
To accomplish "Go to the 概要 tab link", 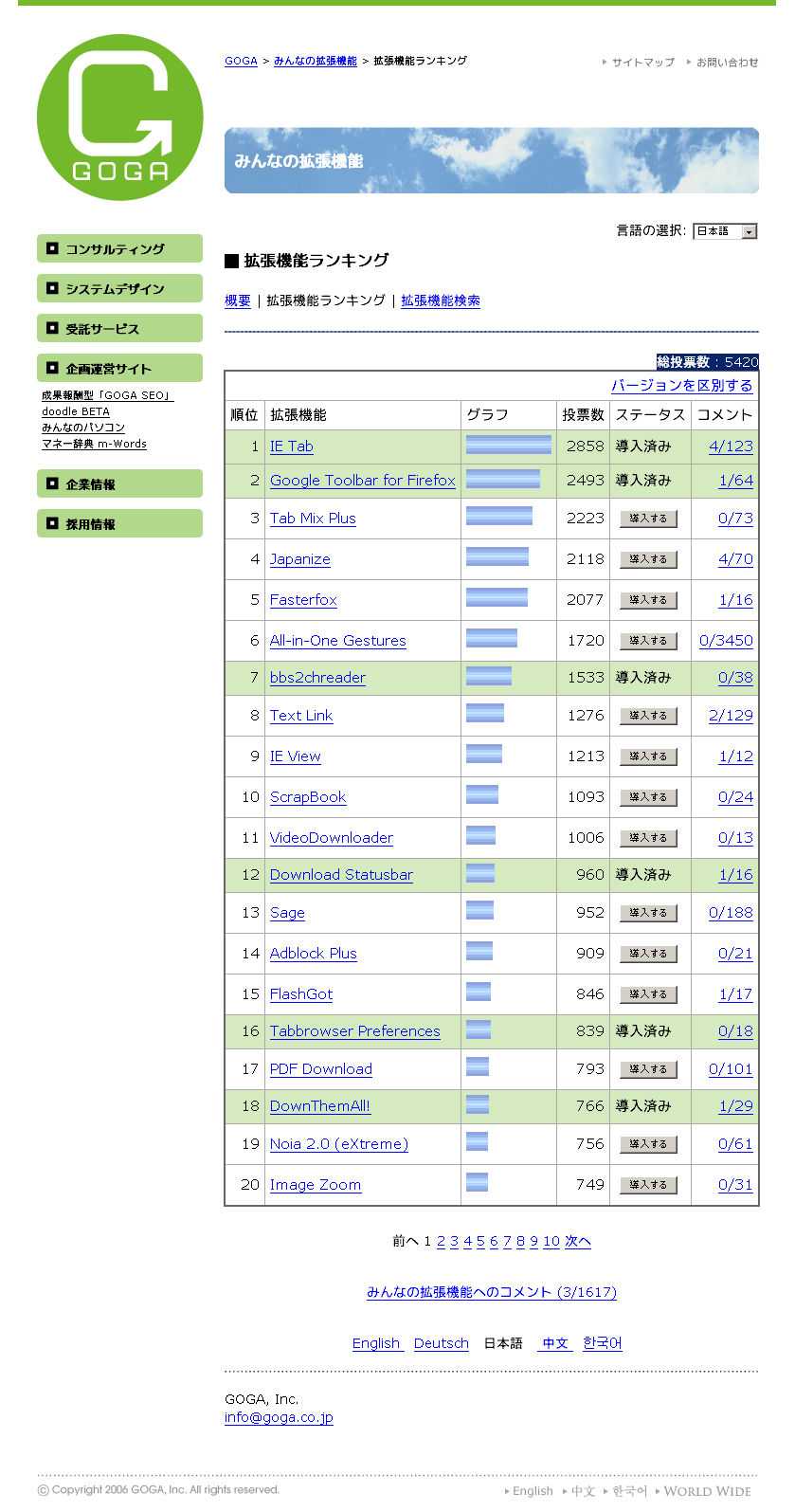I will [238, 301].
